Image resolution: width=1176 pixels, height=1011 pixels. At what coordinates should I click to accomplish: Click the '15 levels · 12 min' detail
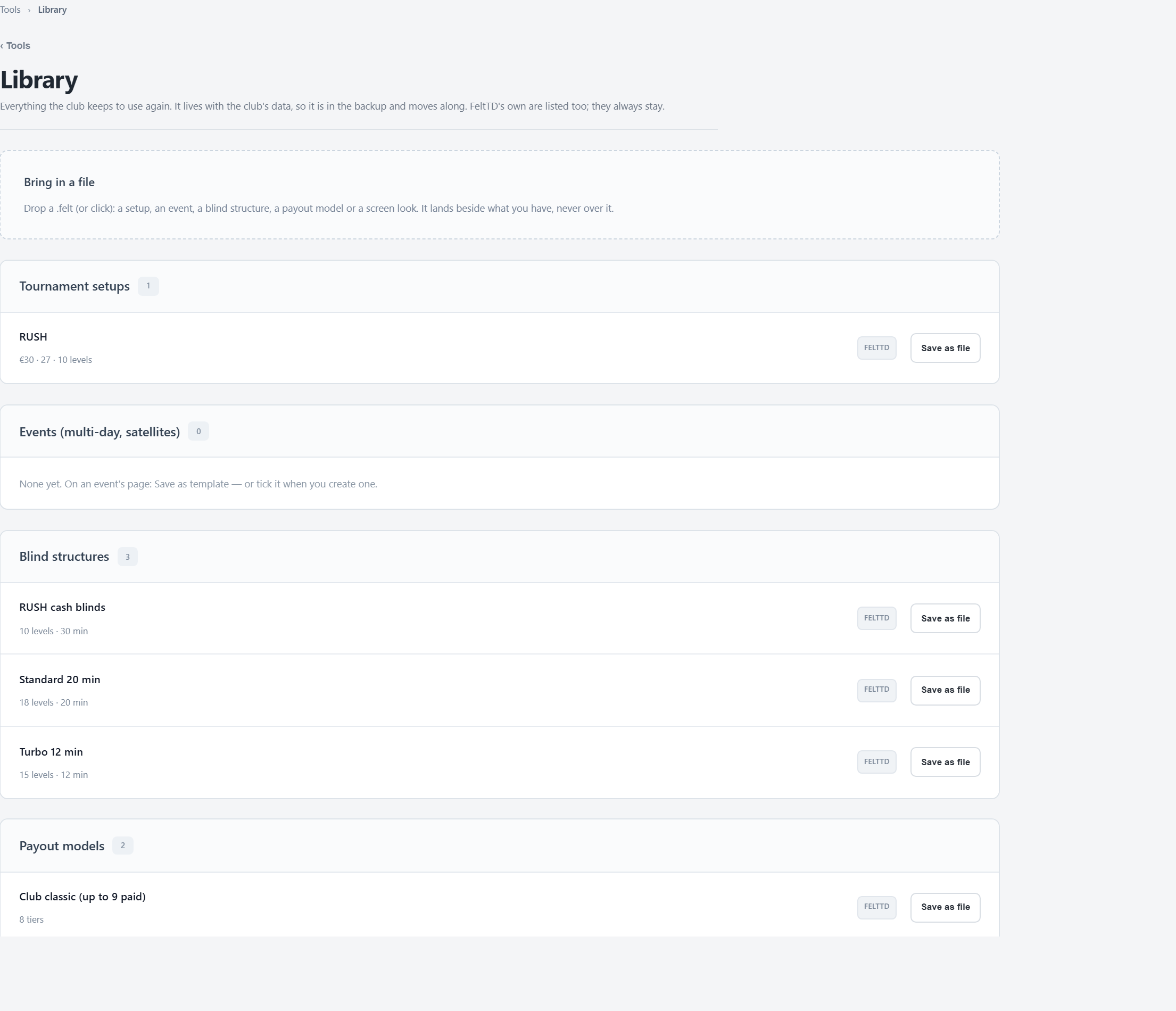(53, 775)
